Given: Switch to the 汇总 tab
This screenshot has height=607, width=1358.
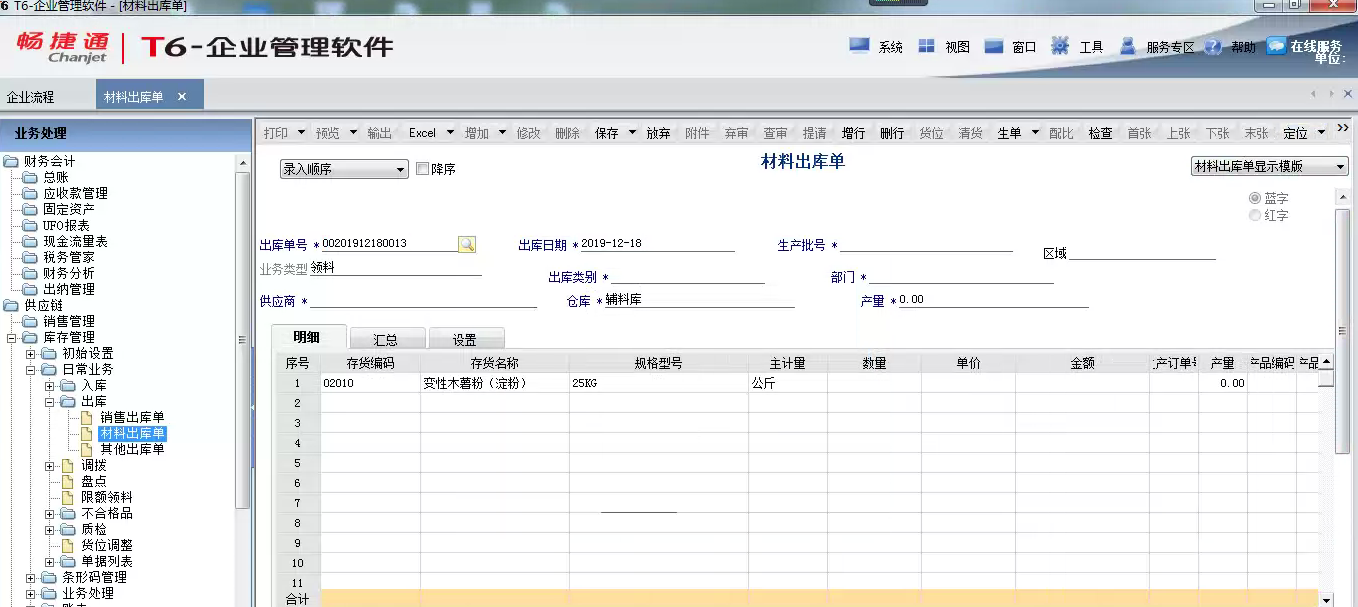Looking at the screenshot, I should point(386,339).
